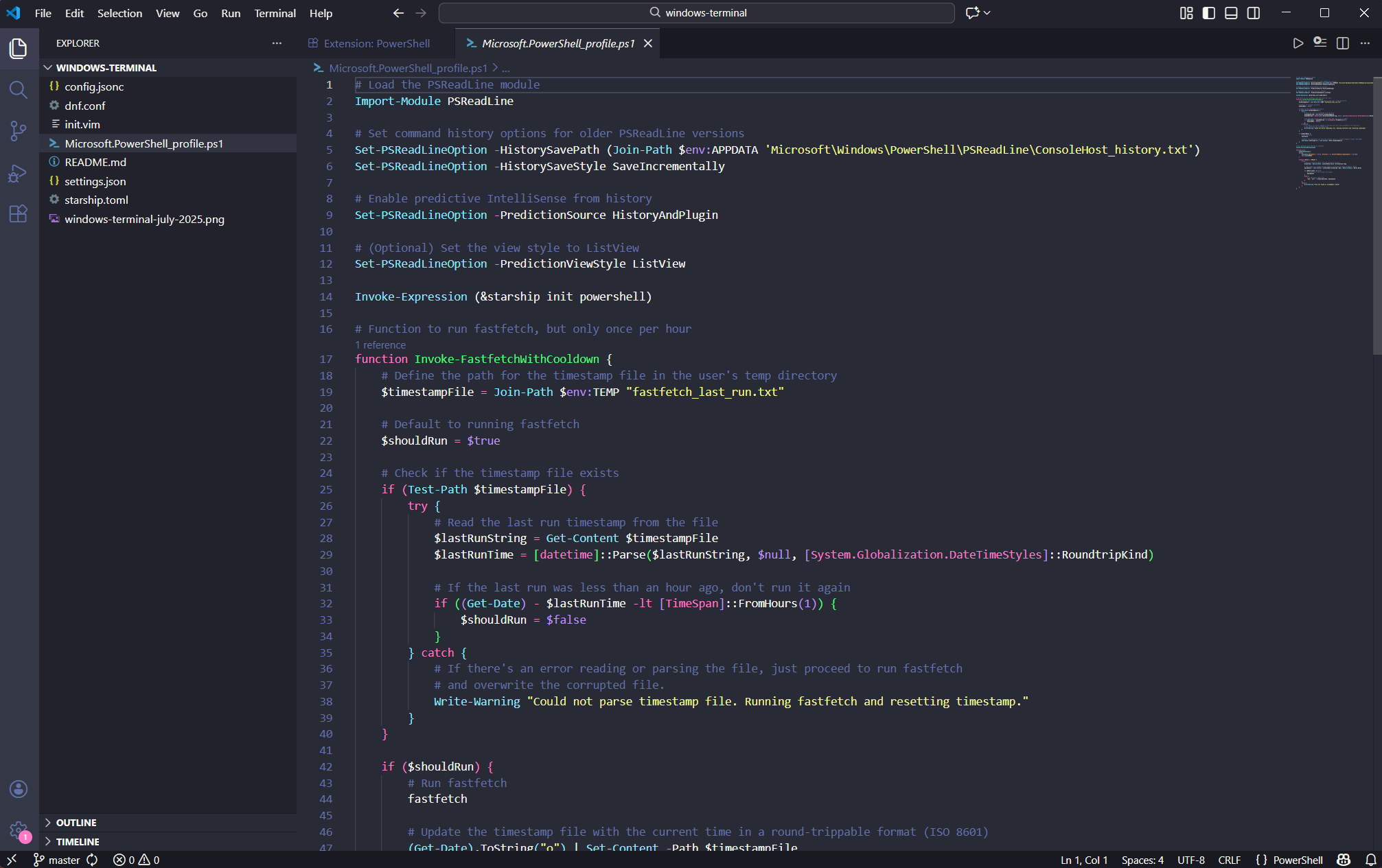Image resolution: width=1382 pixels, height=868 pixels.
Task: Open the Accounts icon above the gear
Action: pyautogui.click(x=19, y=789)
